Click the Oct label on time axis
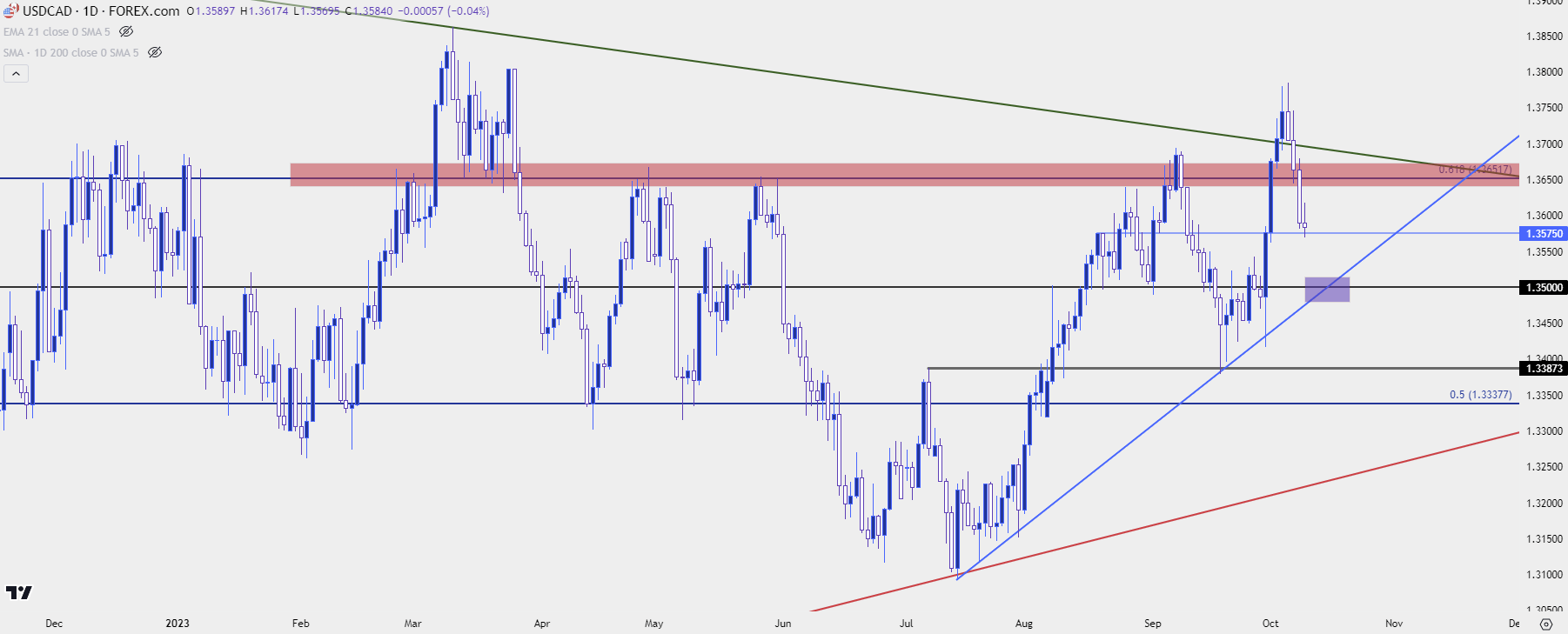 tap(1270, 624)
